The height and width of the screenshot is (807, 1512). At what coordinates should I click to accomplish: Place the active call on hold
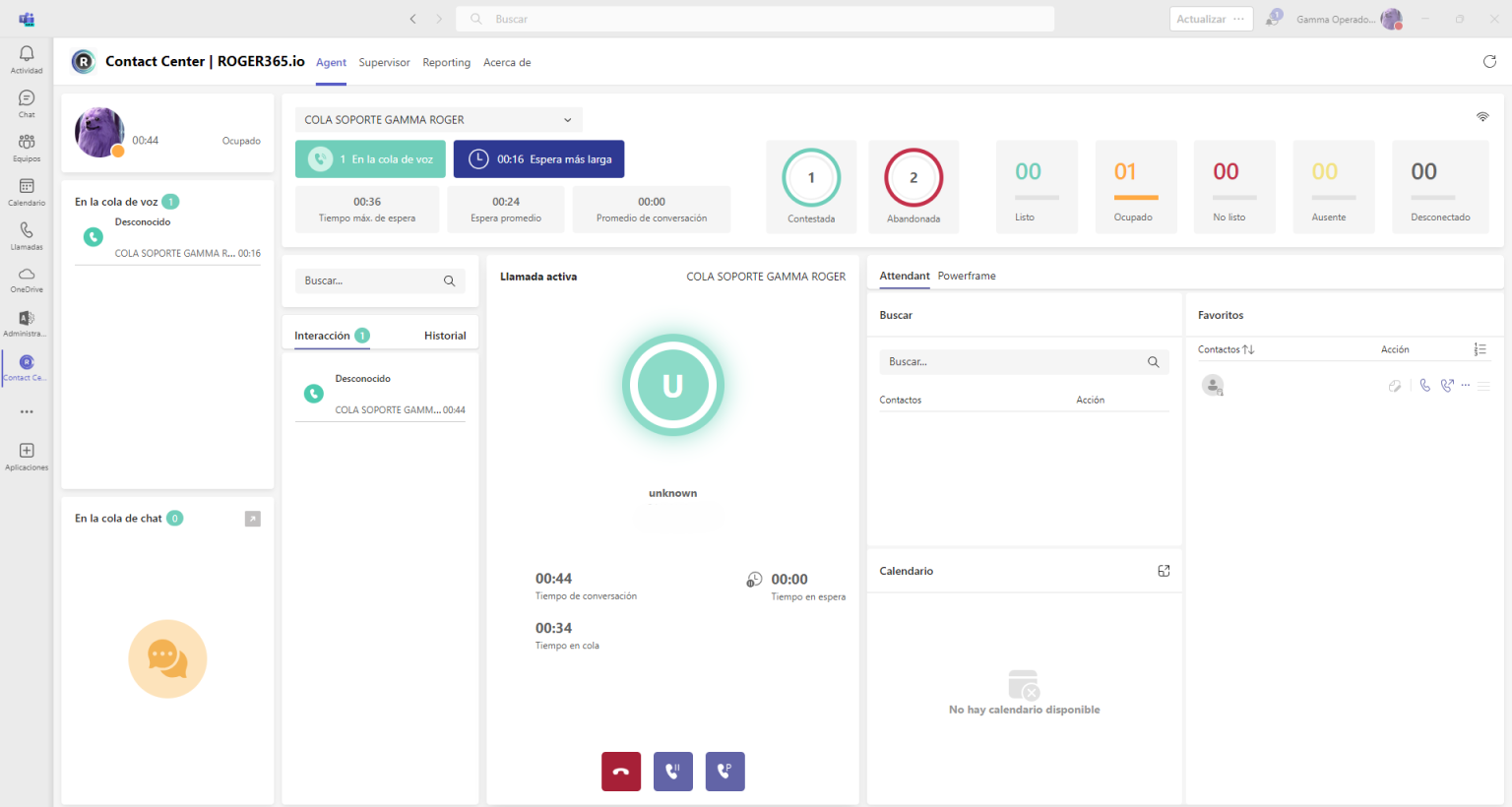click(x=673, y=772)
